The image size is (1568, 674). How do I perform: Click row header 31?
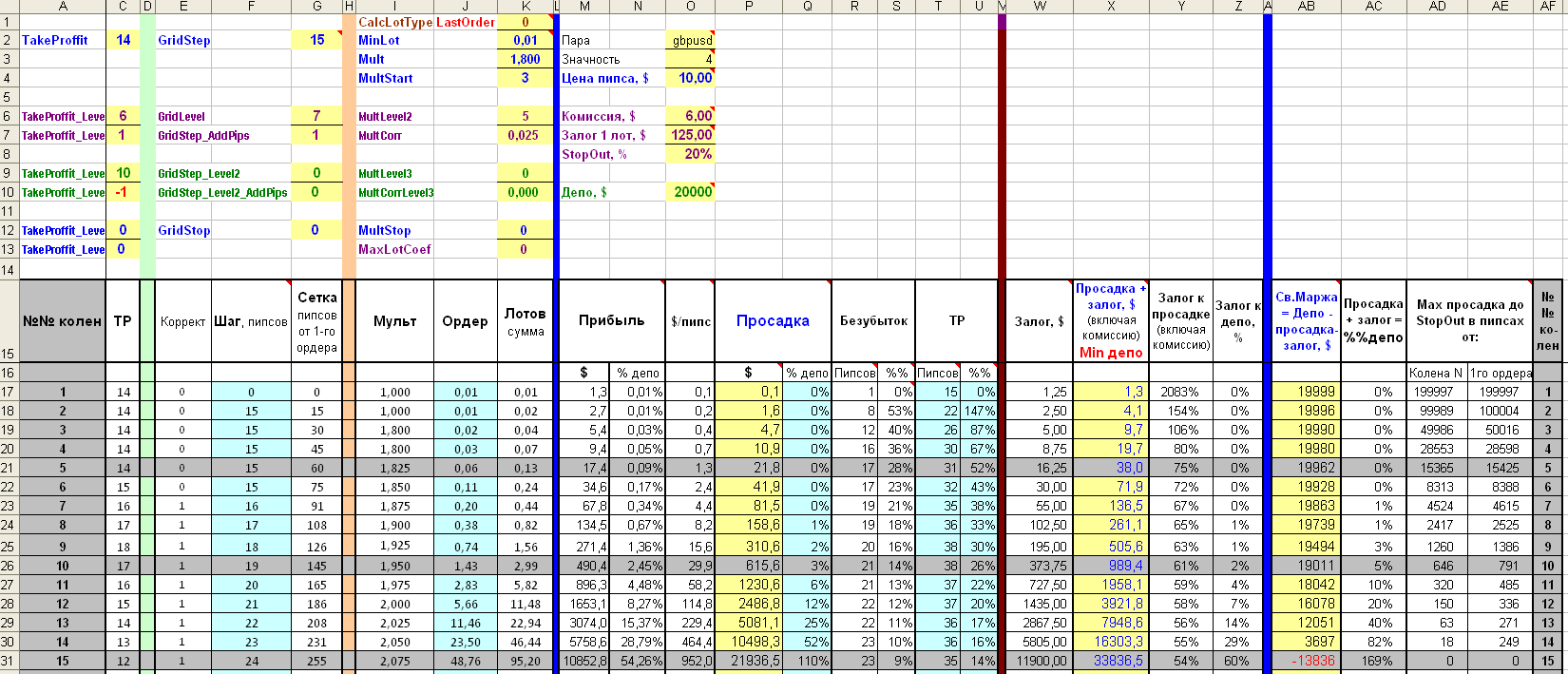[9, 661]
